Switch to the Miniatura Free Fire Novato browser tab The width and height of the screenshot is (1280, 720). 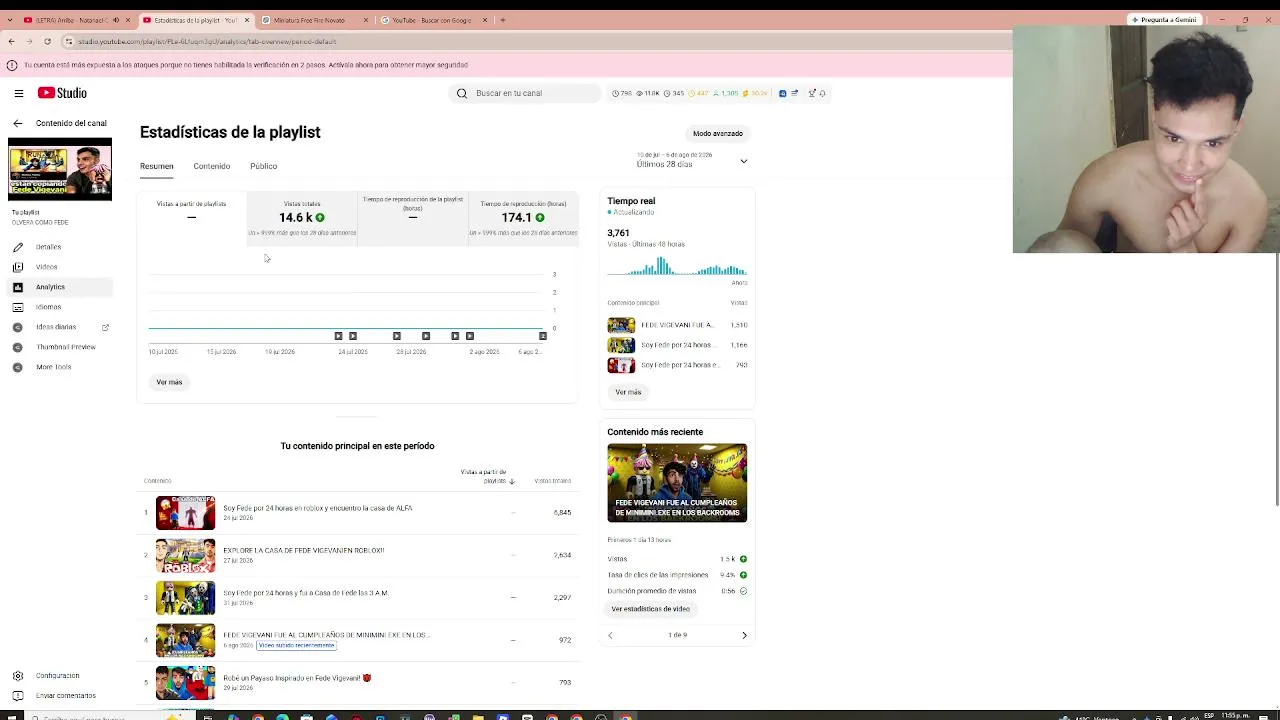coord(315,20)
